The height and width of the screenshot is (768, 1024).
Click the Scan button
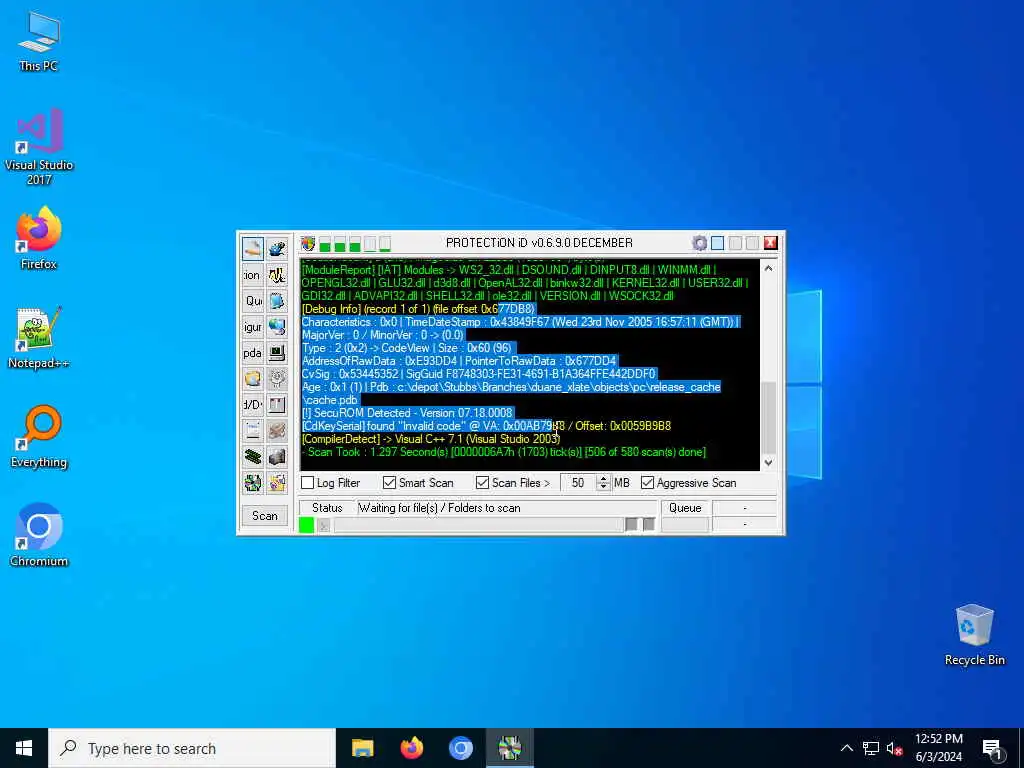coord(264,516)
